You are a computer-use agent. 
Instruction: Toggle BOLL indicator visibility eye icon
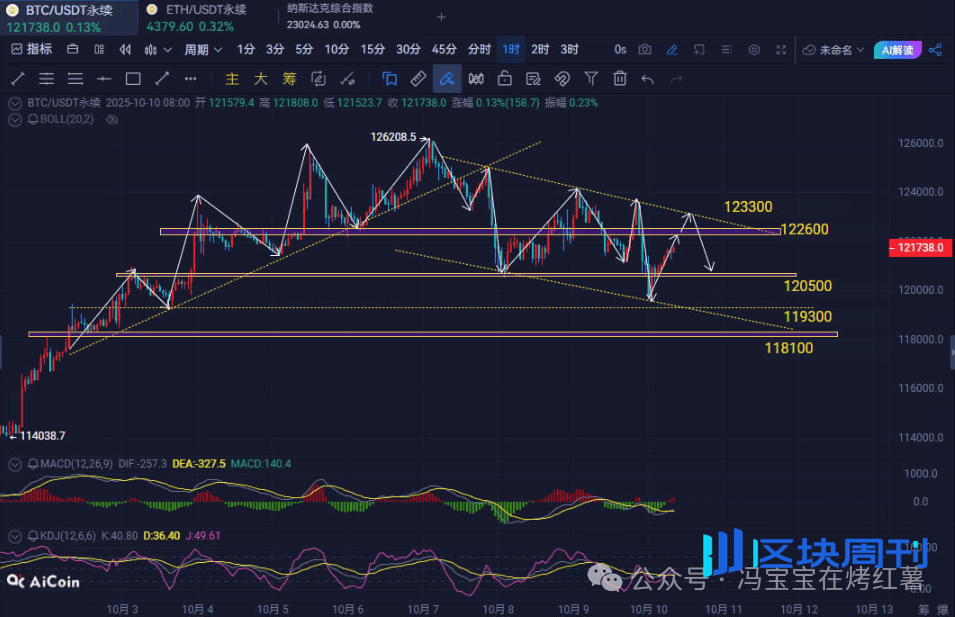click(112, 119)
